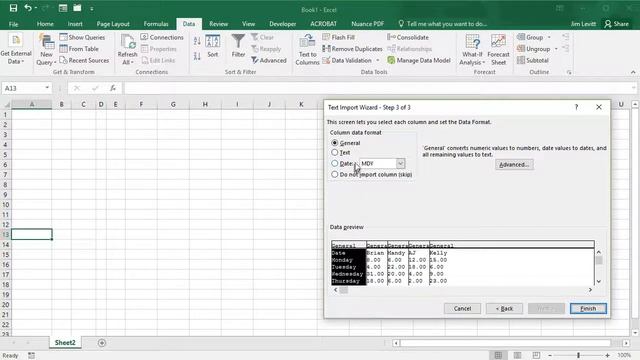Select the Date data format option
This screenshot has width=640, height=360.
point(342,163)
